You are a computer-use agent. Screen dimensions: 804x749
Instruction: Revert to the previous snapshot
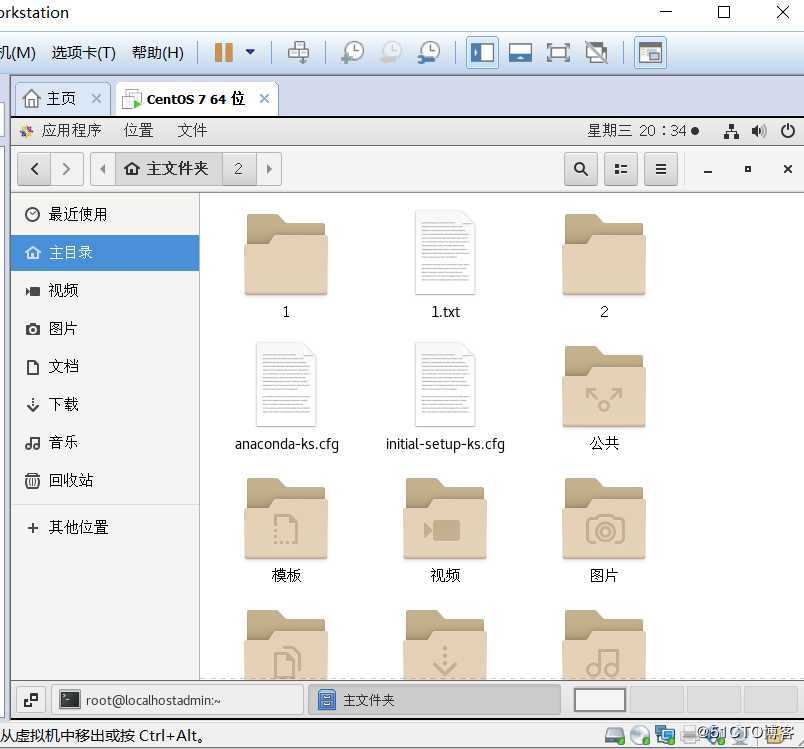[391, 52]
